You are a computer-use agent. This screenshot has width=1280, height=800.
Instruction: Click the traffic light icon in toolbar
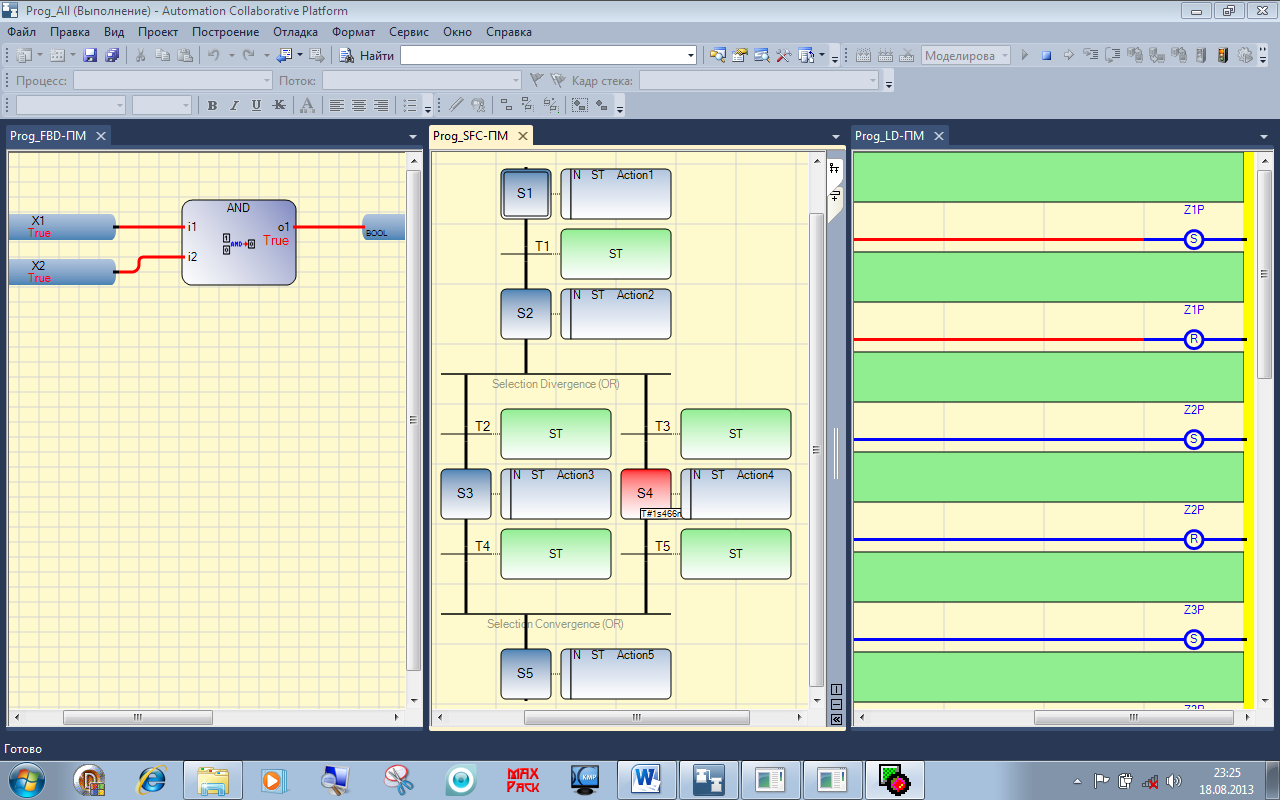click(x=1223, y=56)
